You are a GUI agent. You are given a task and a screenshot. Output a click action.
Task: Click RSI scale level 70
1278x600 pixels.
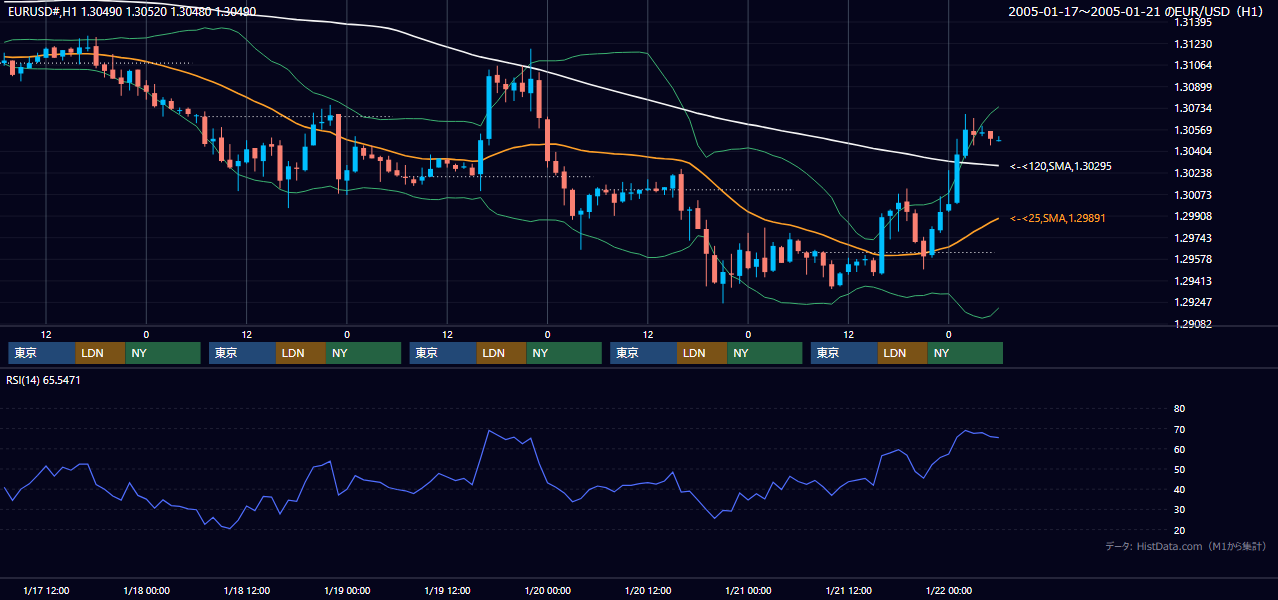tap(1179, 429)
